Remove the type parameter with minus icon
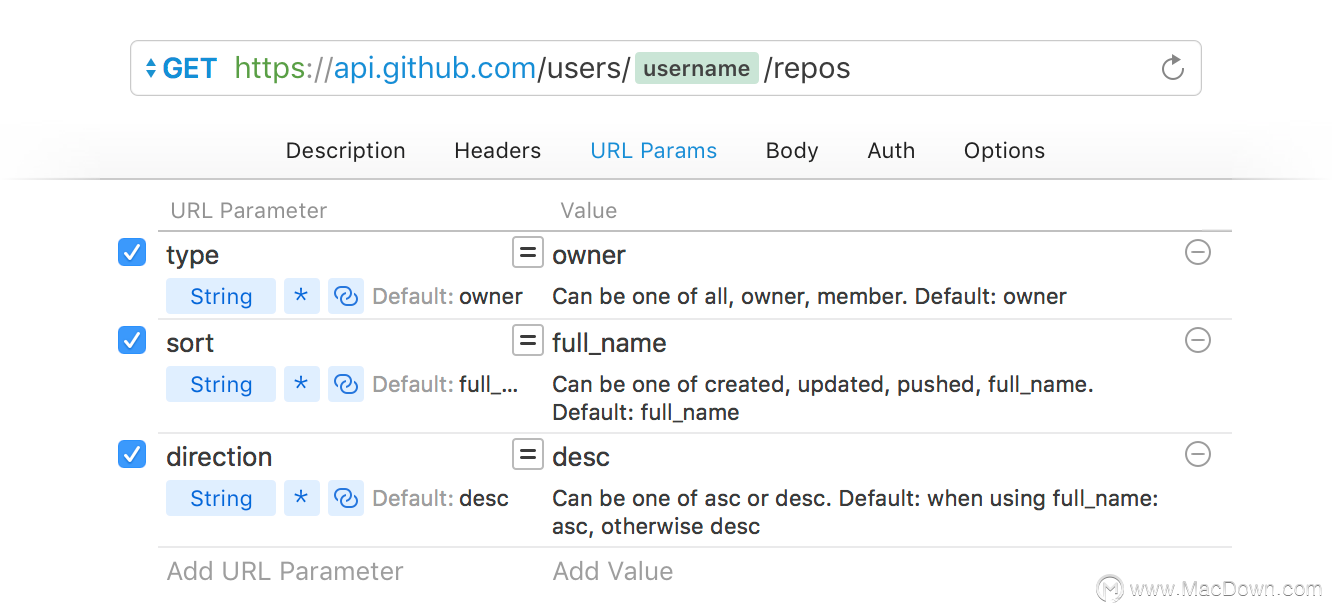This screenshot has width=1332, height=608. pos(1198,252)
